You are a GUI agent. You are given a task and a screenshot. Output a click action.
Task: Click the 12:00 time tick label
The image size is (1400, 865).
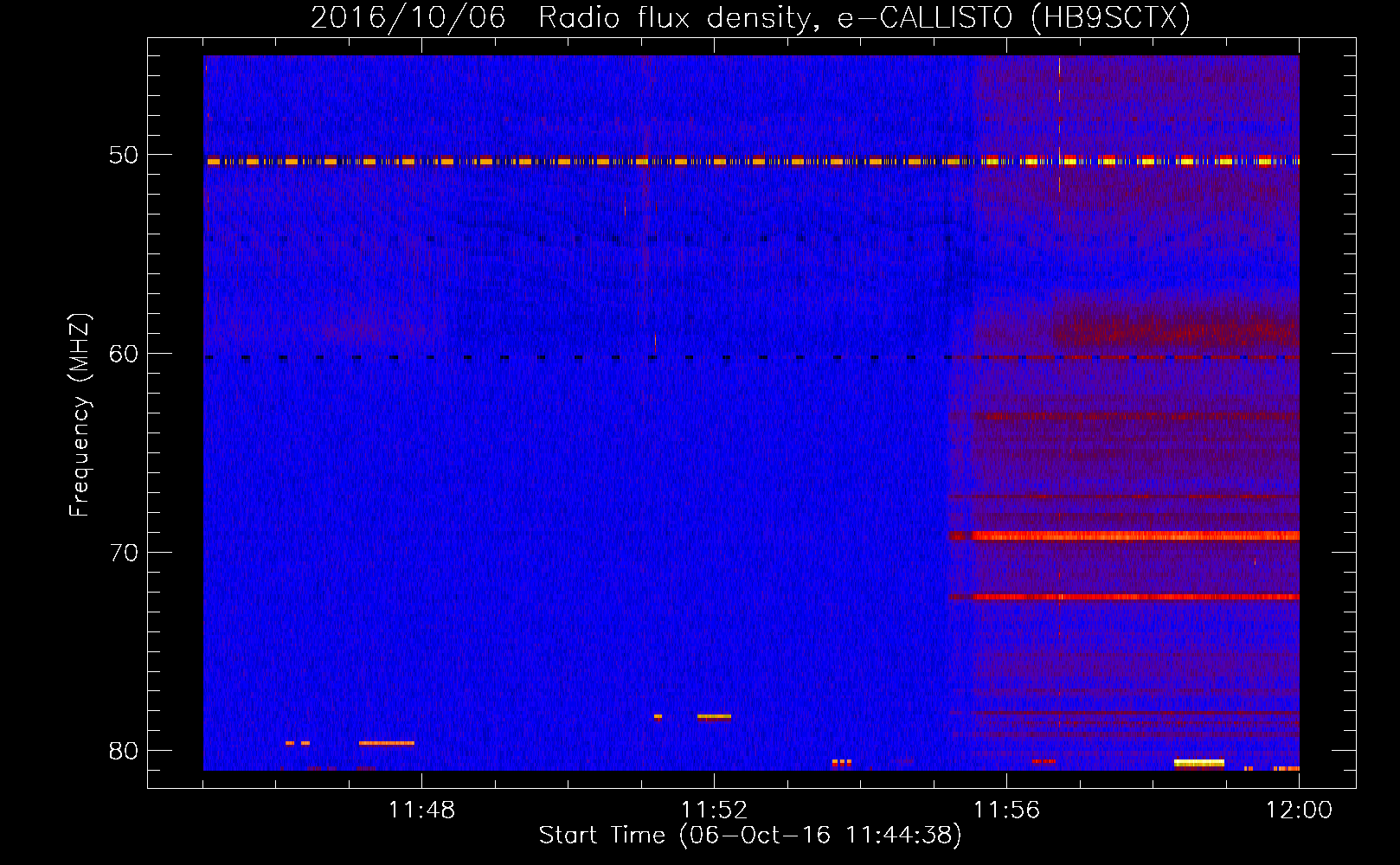click(1299, 811)
